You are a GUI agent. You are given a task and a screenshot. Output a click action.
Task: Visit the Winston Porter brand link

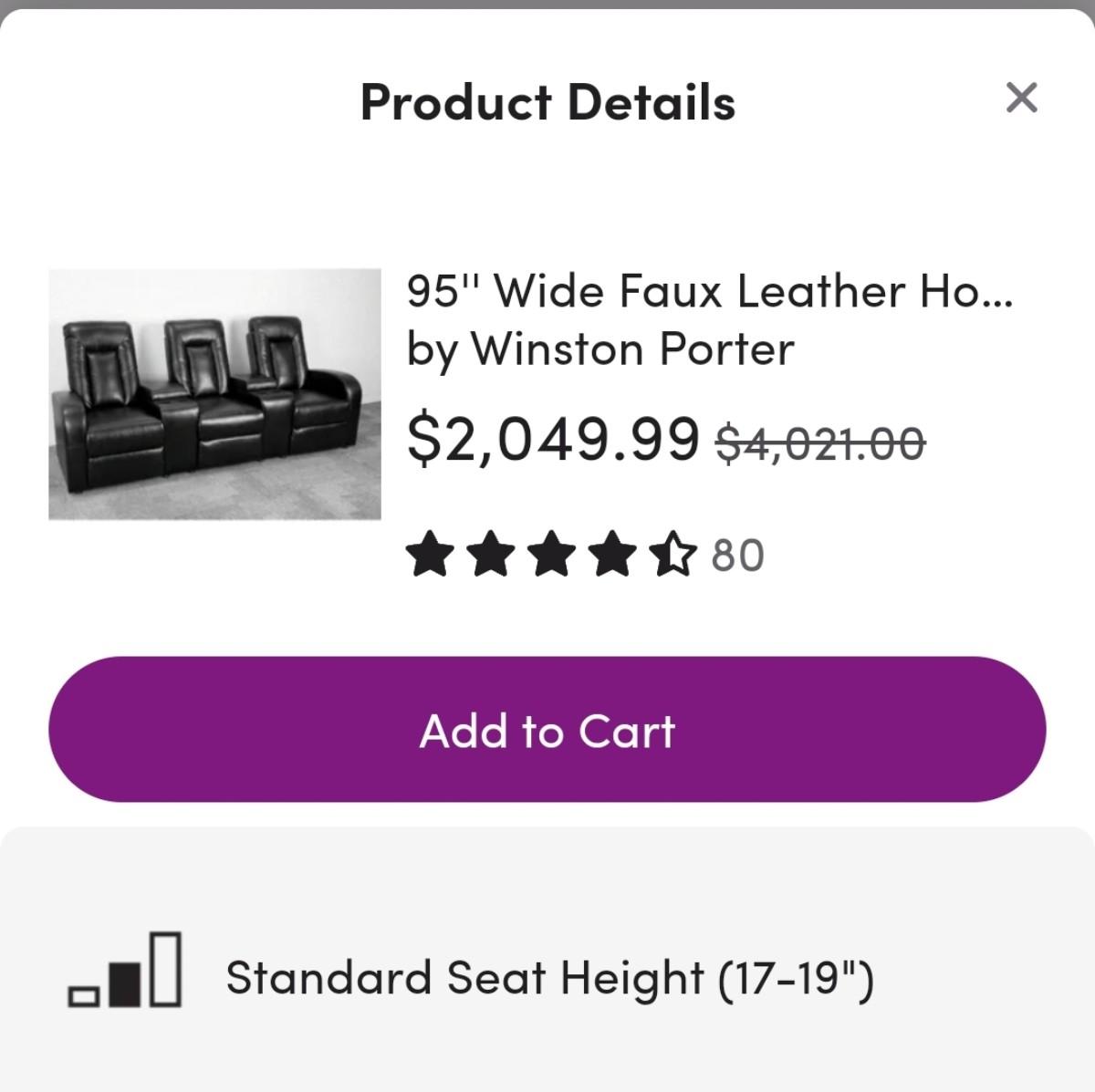point(631,349)
